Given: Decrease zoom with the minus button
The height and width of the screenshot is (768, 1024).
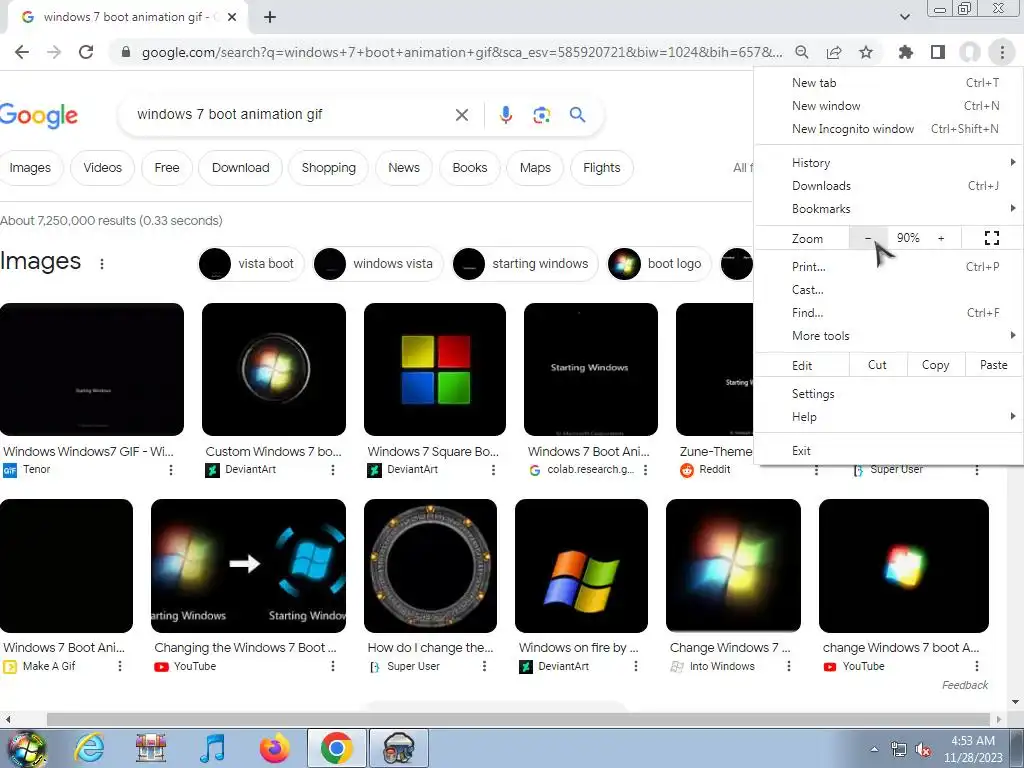Looking at the screenshot, I should [x=868, y=238].
